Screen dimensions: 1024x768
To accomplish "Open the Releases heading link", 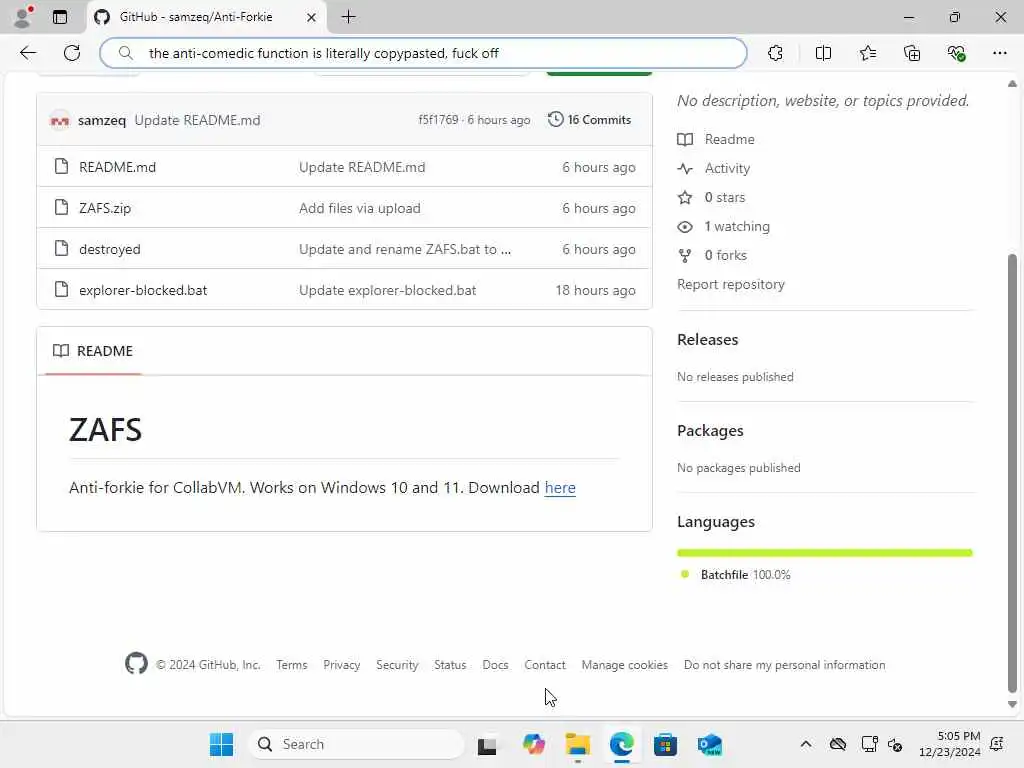I will (708, 340).
